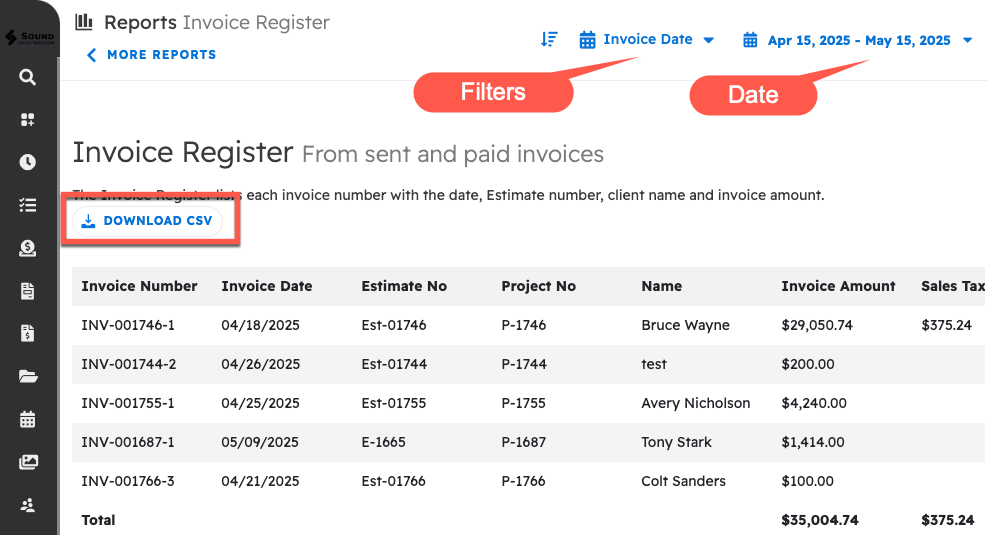
Task: Click the Invoice Number column header
Action: (x=139, y=286)
